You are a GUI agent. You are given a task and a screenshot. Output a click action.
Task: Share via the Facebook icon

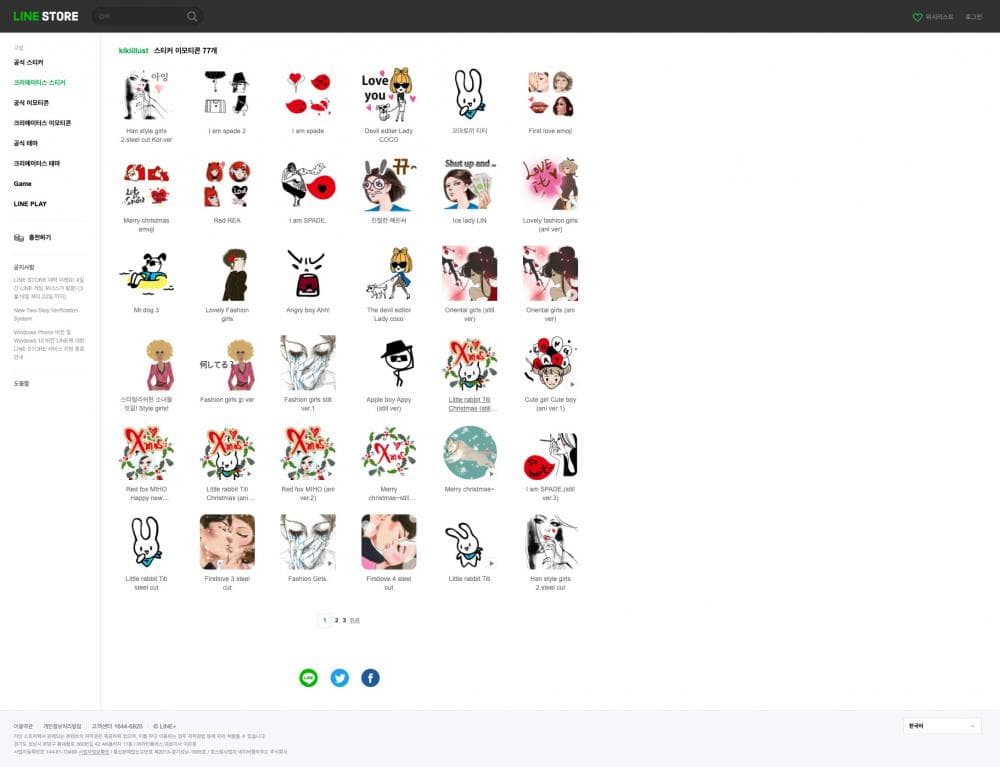(x=370, y=678)
